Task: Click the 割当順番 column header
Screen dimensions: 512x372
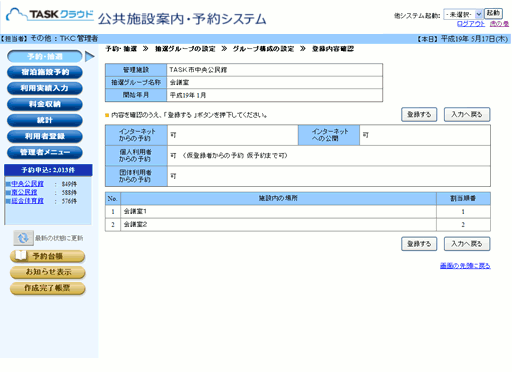Action: pyautogui.click(x=463, y=198)
